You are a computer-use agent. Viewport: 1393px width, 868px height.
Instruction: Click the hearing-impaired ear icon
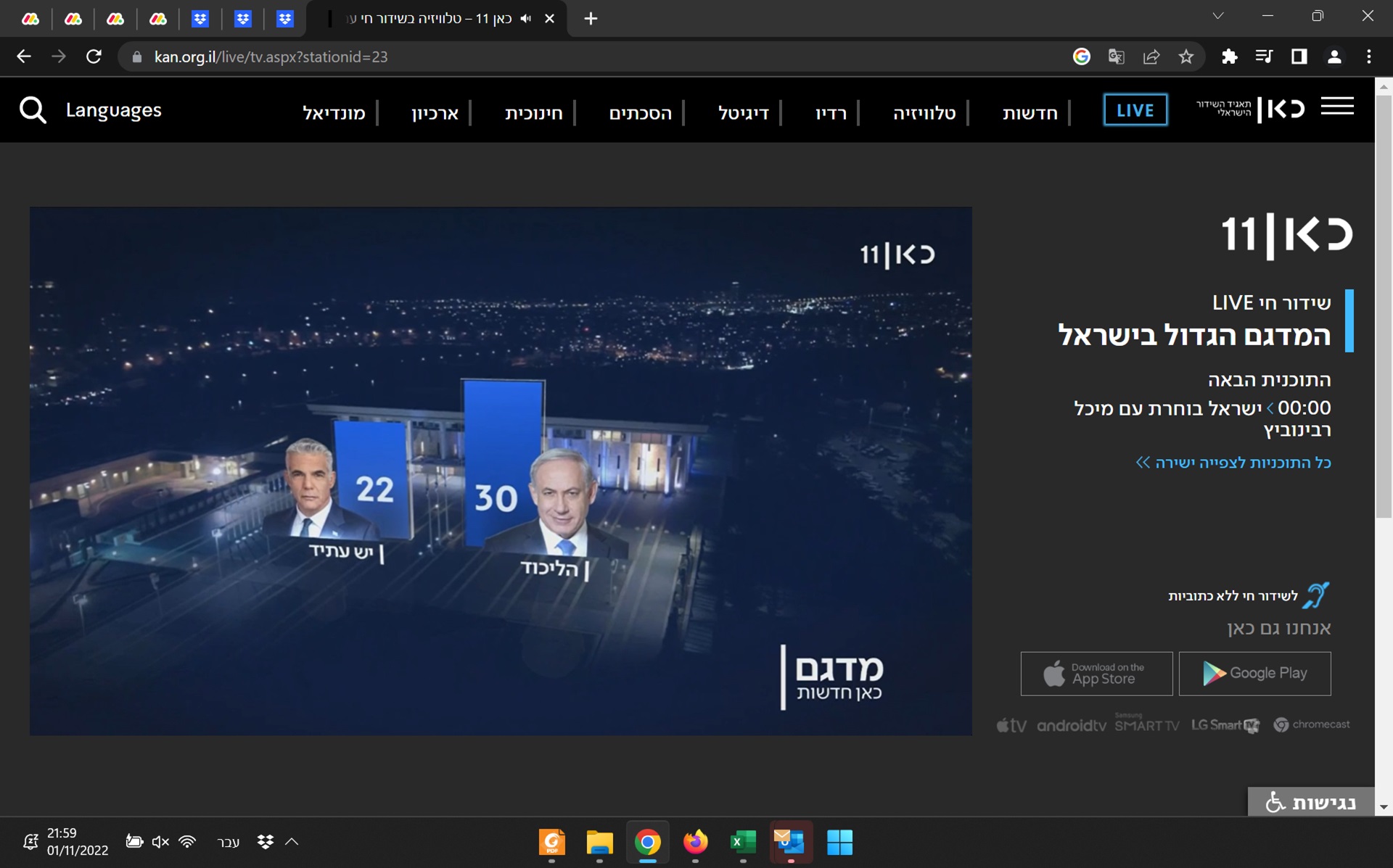click(1315, 595)
